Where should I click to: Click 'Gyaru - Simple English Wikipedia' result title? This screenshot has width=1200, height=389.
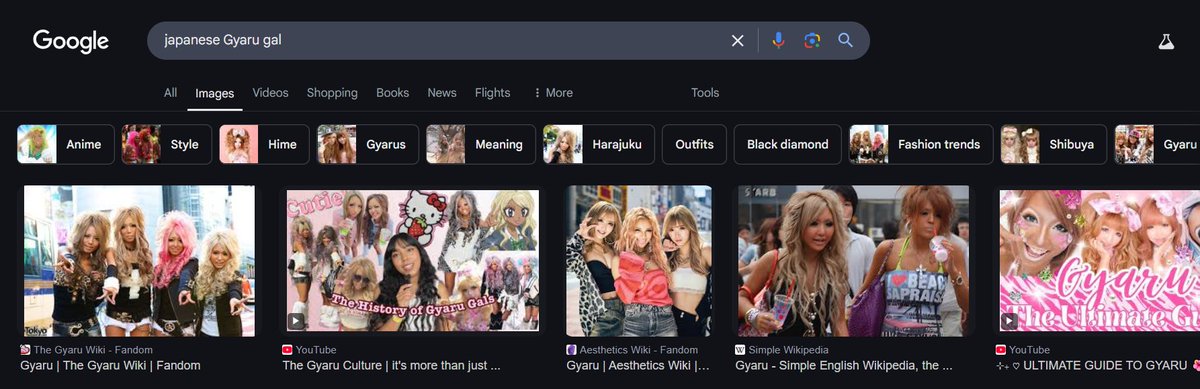click(843, 366)
